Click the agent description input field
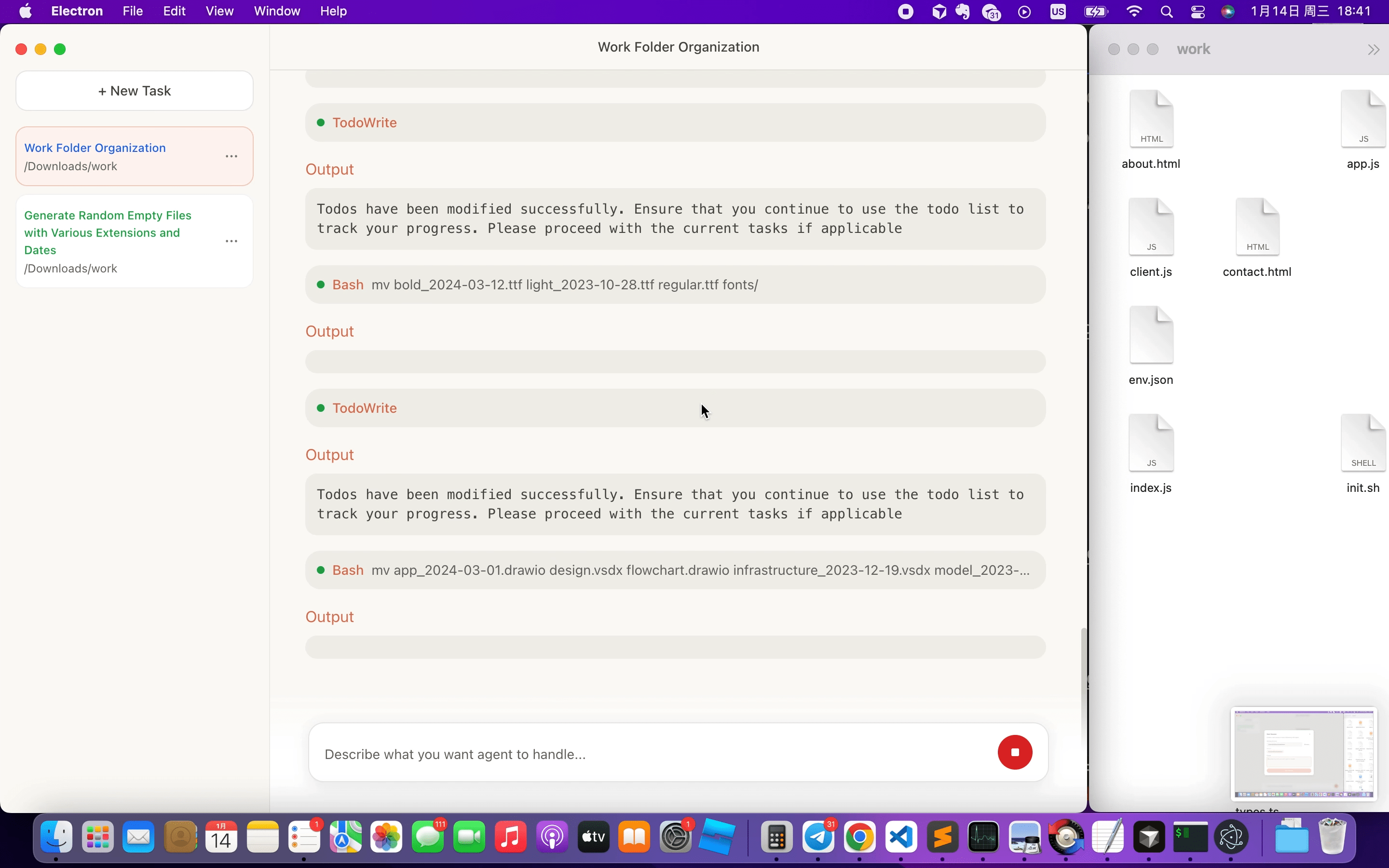The width and height of the screenshot is (1389, 868). click(x=654, y=754)
